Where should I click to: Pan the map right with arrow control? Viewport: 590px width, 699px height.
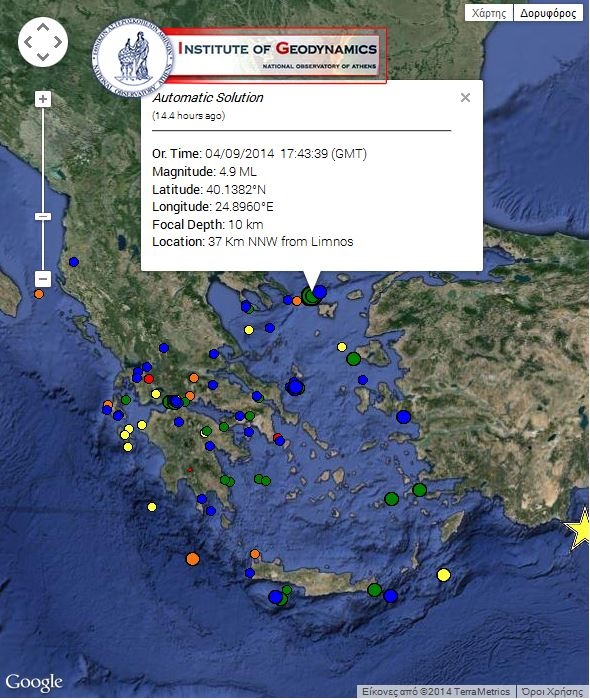point(58,42)
